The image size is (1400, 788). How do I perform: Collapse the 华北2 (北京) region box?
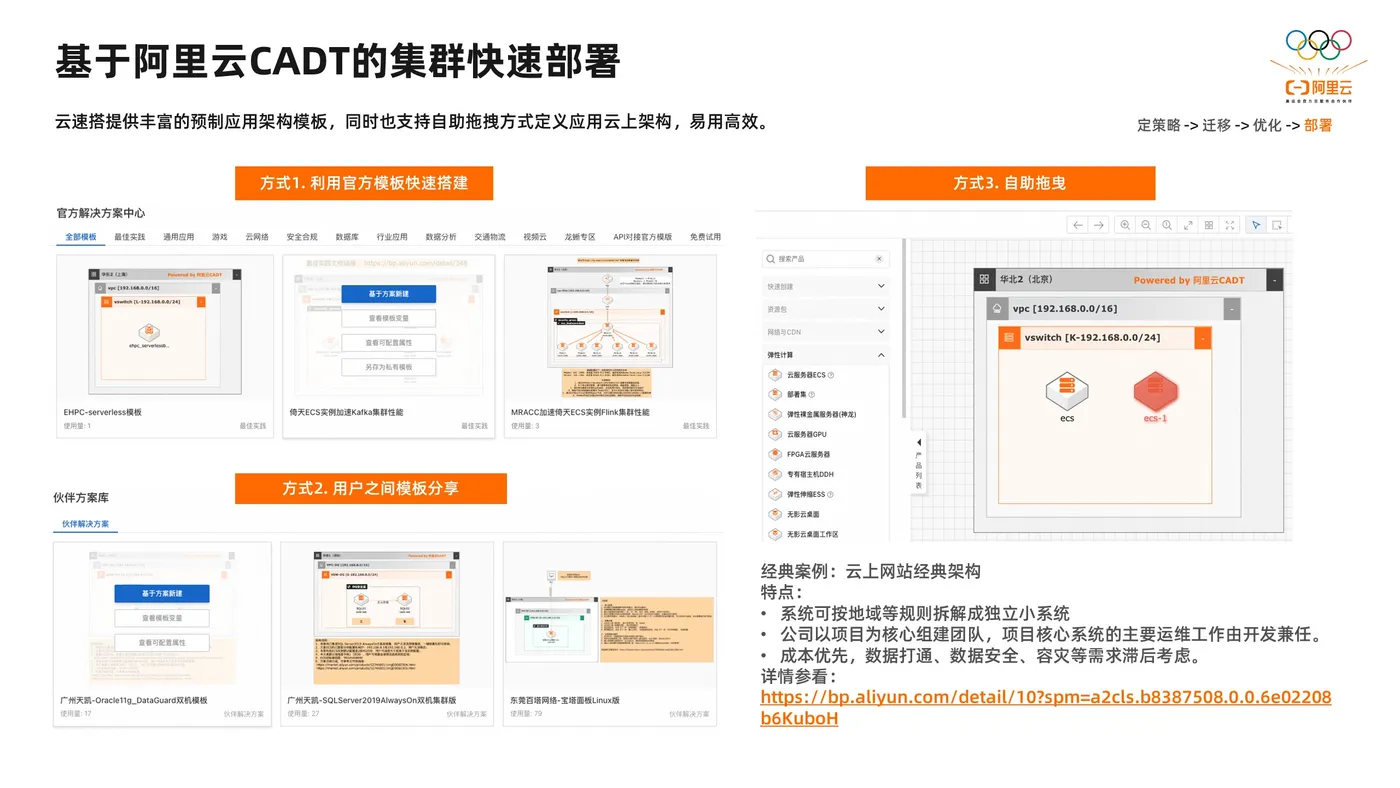(x=1274, y=280)
